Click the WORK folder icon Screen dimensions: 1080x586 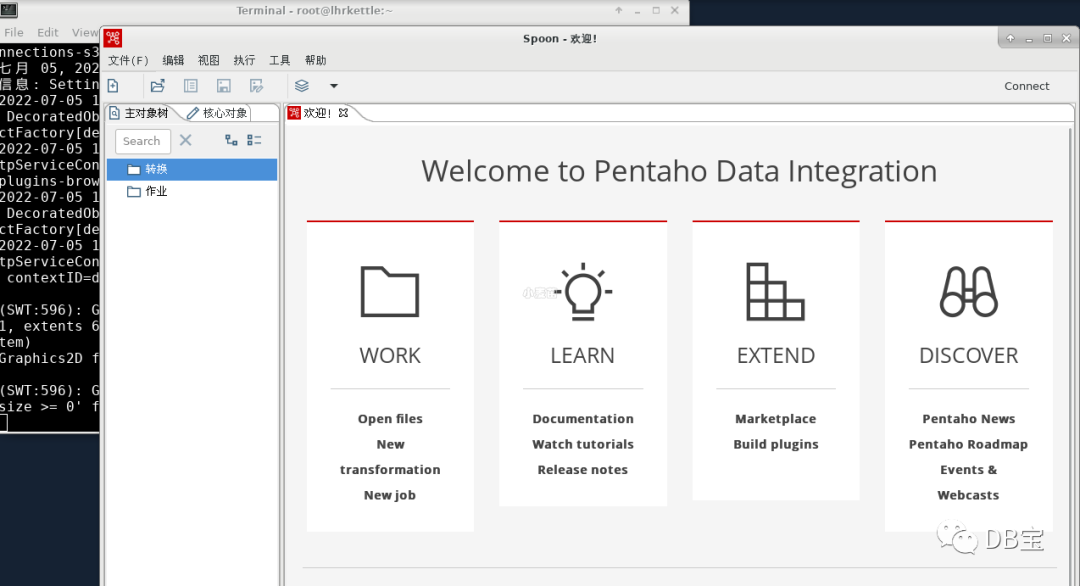390,292
